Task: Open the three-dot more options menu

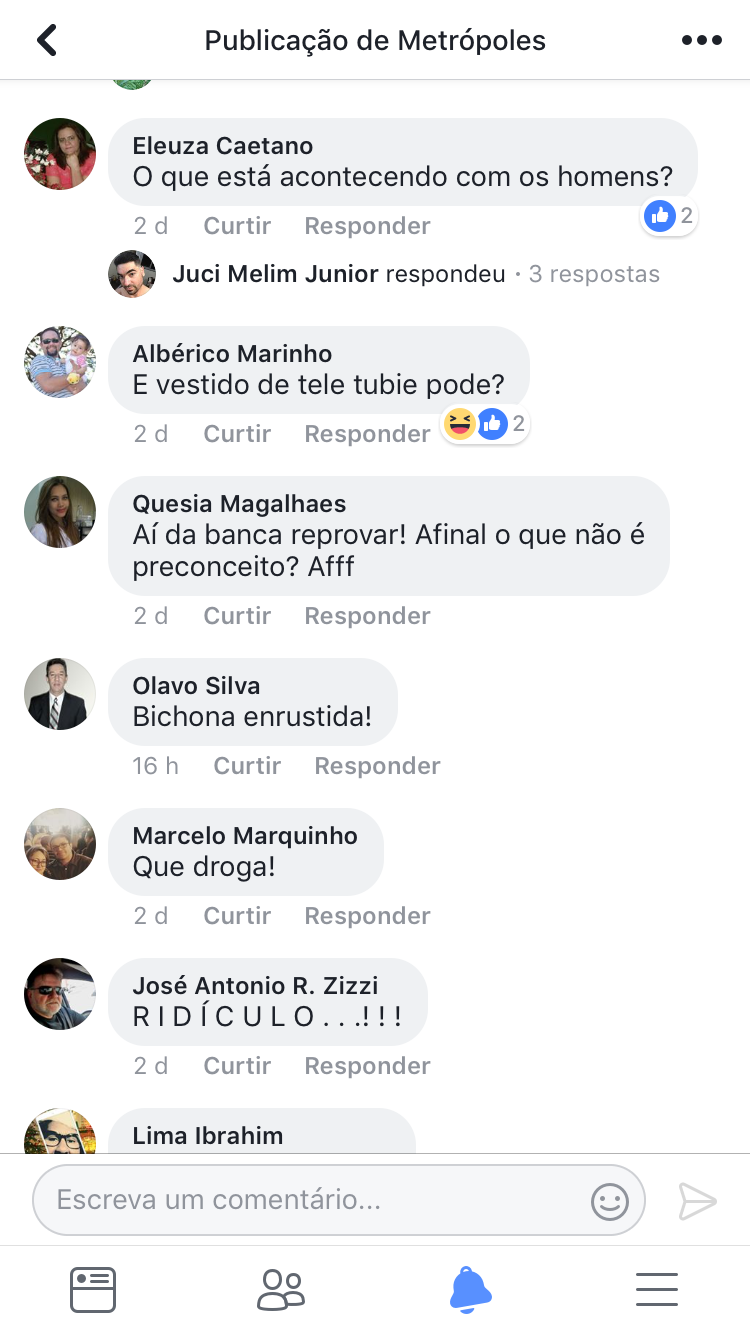Action: tap(701, 40)
